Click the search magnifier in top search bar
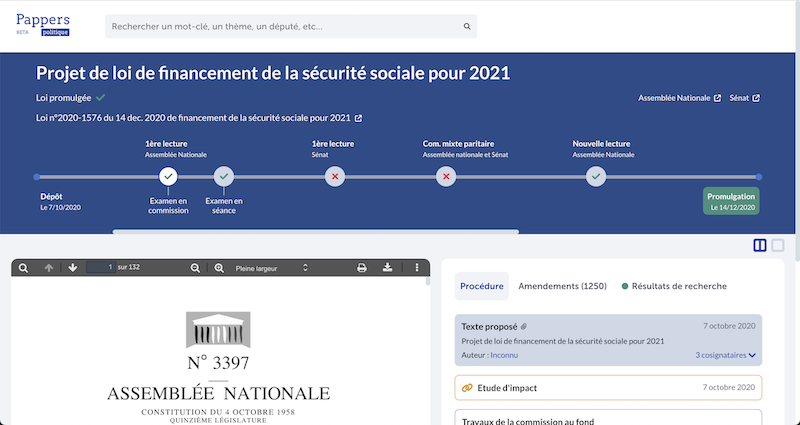Screen dimensions: 800x425 466,27
